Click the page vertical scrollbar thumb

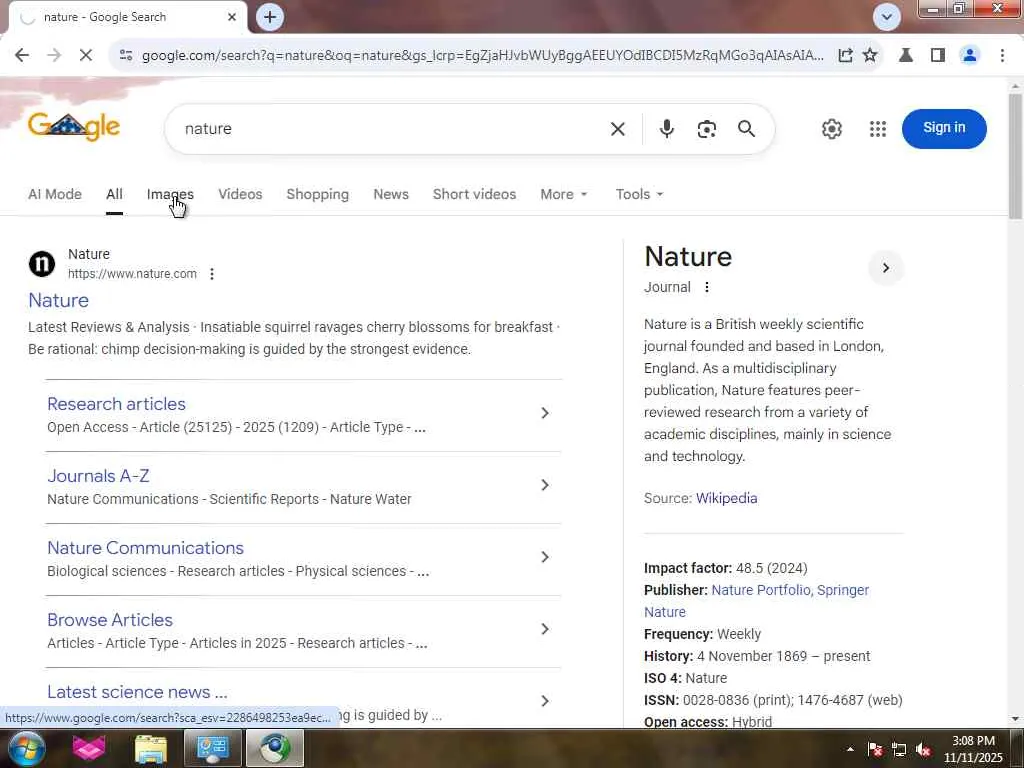click(1015, 157)
